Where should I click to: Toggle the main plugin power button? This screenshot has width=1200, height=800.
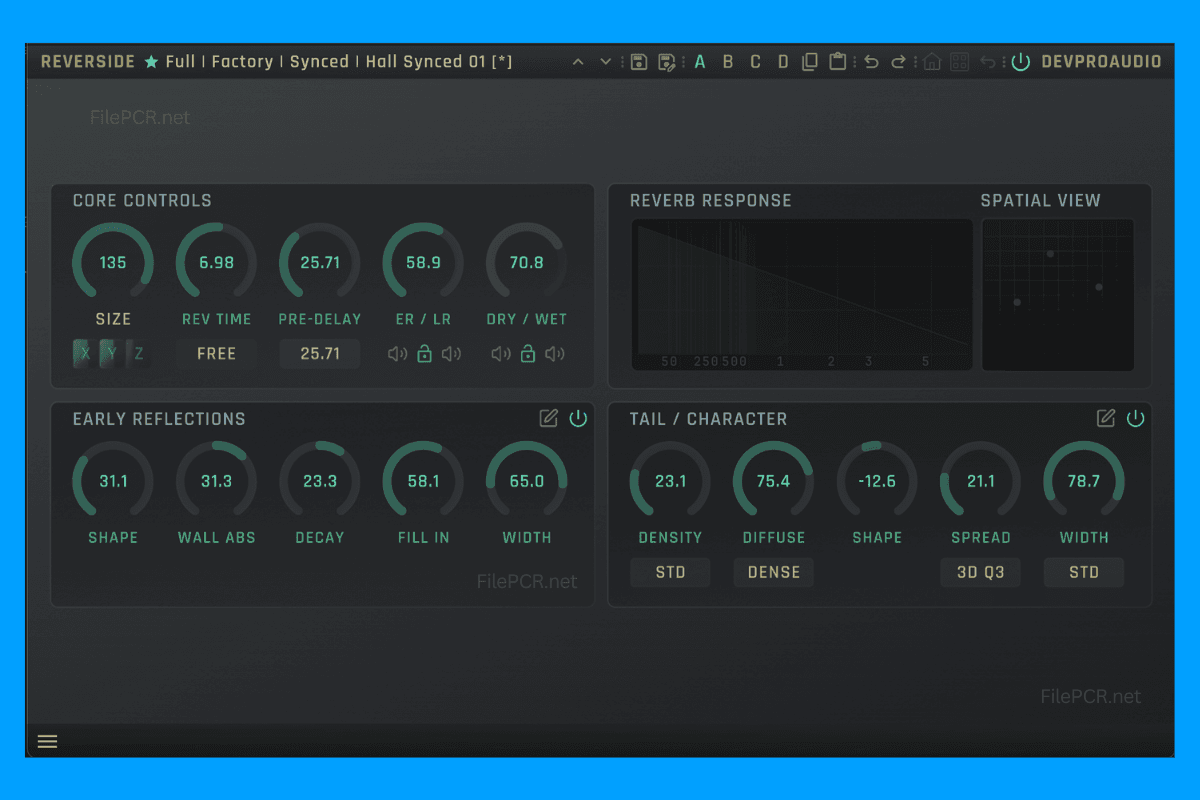click(1020, 62)
